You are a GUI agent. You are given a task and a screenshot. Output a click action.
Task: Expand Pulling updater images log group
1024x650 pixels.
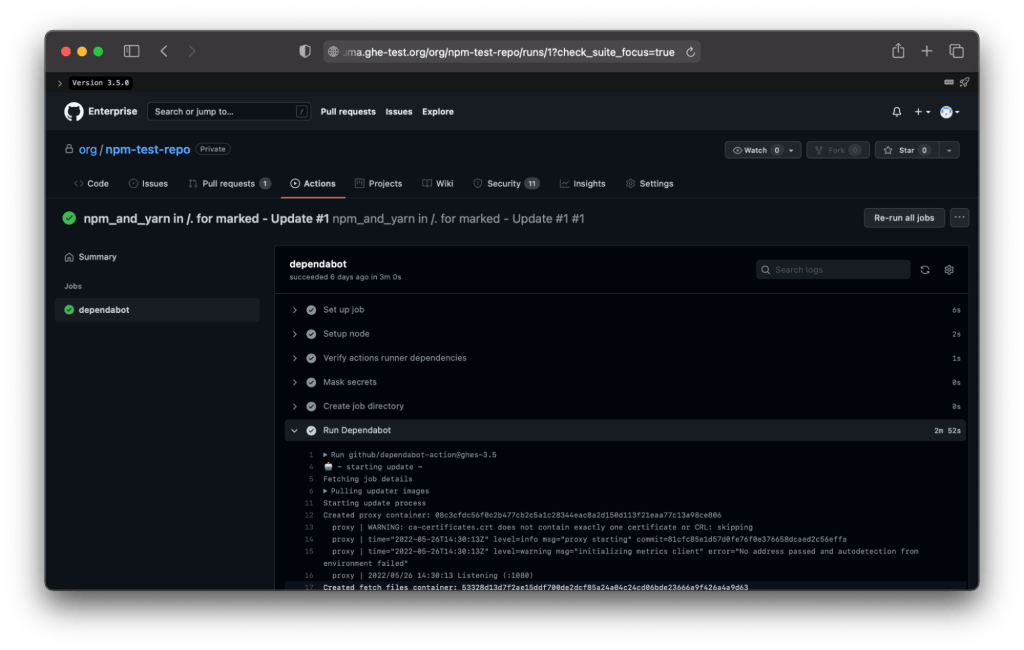(x=376, y=491)
